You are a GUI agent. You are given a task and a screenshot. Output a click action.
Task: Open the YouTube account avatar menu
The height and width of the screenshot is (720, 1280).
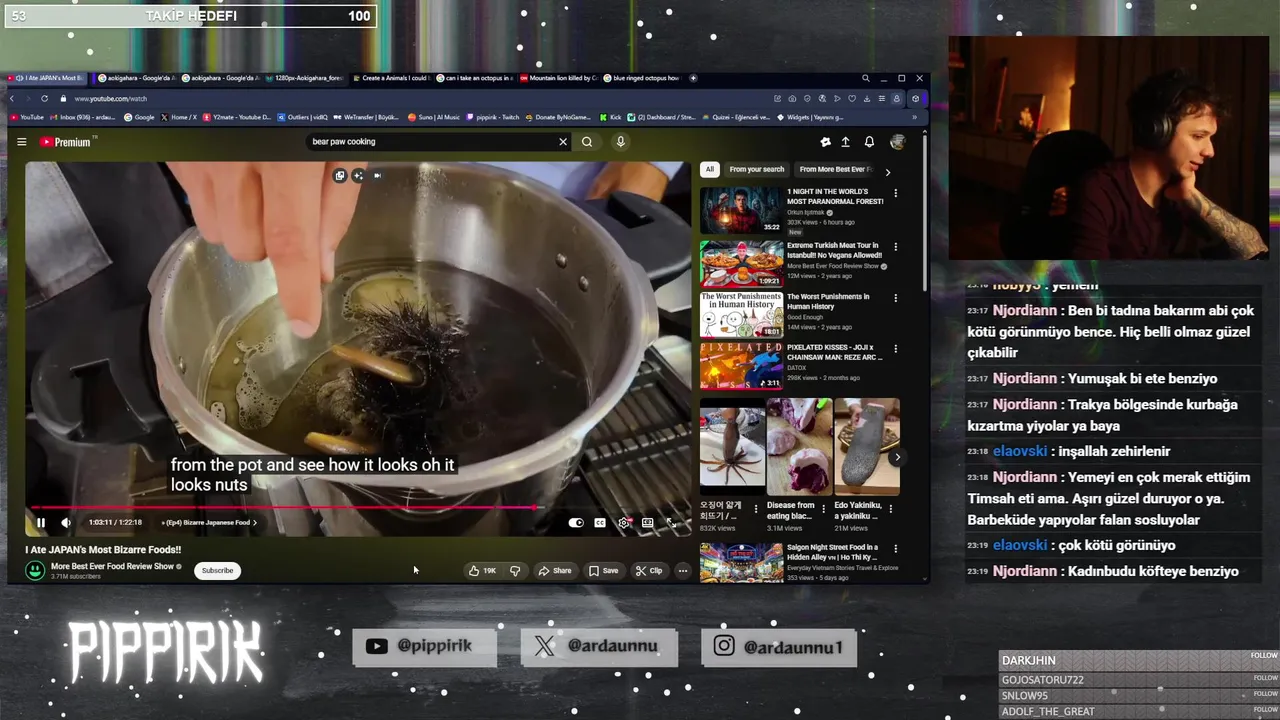point(897,142)
